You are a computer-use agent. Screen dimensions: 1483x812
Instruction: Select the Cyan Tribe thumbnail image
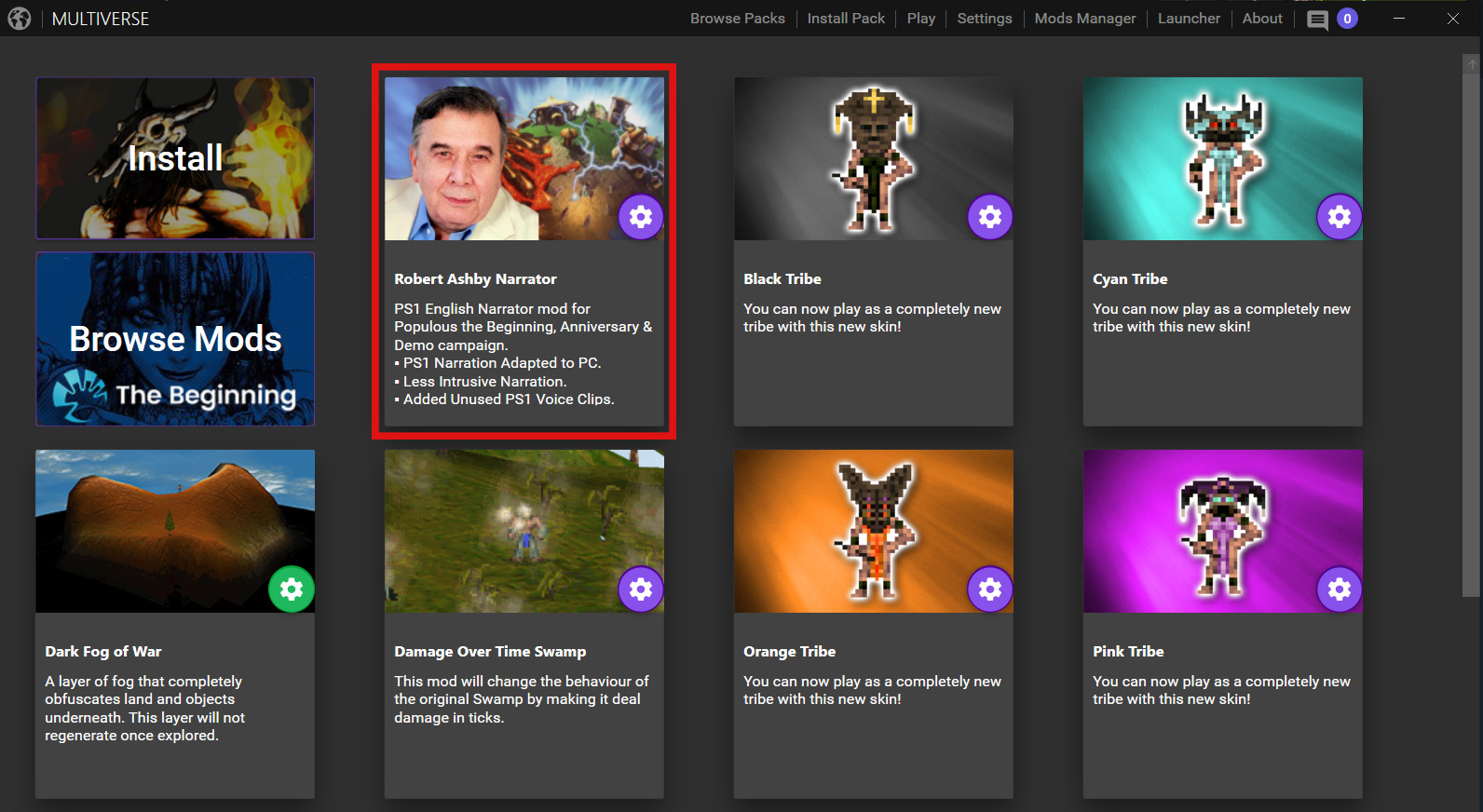click(x=1223, y=158)
